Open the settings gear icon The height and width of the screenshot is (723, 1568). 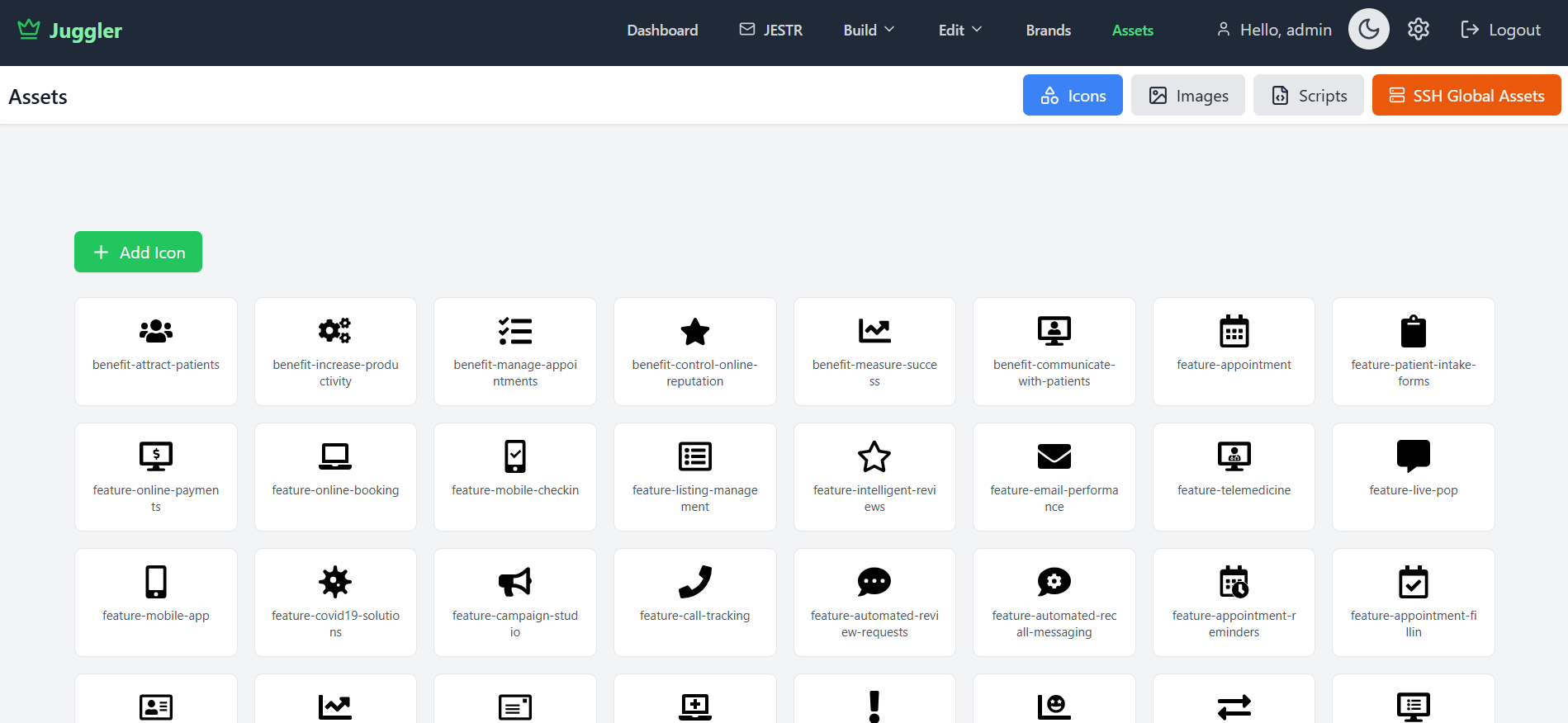[x=1418, y=30]
